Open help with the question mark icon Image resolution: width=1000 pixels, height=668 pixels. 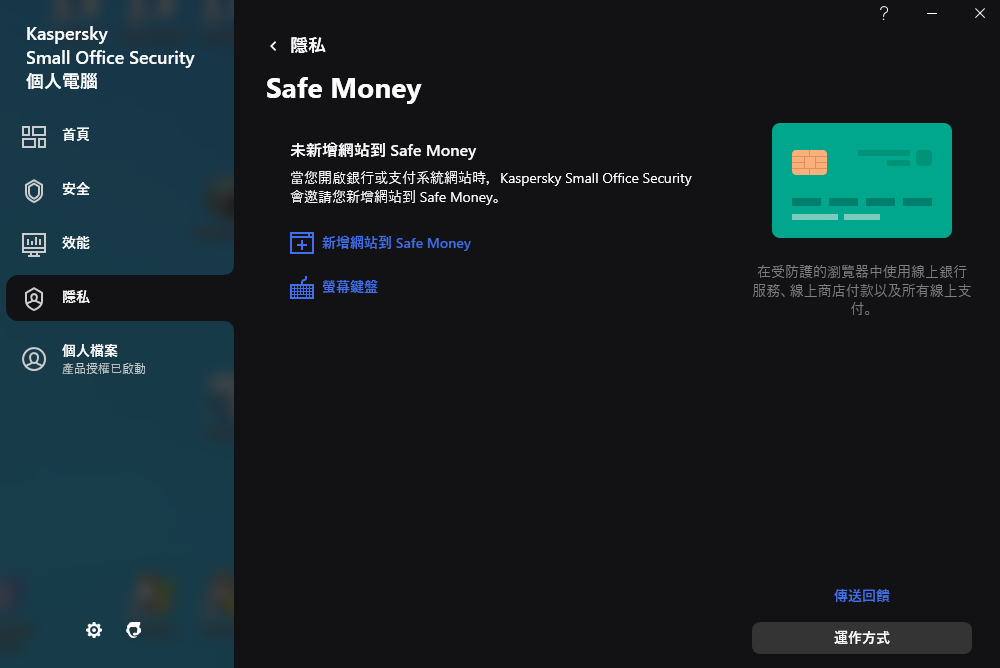pyautogui.click(x=884, y=13)
